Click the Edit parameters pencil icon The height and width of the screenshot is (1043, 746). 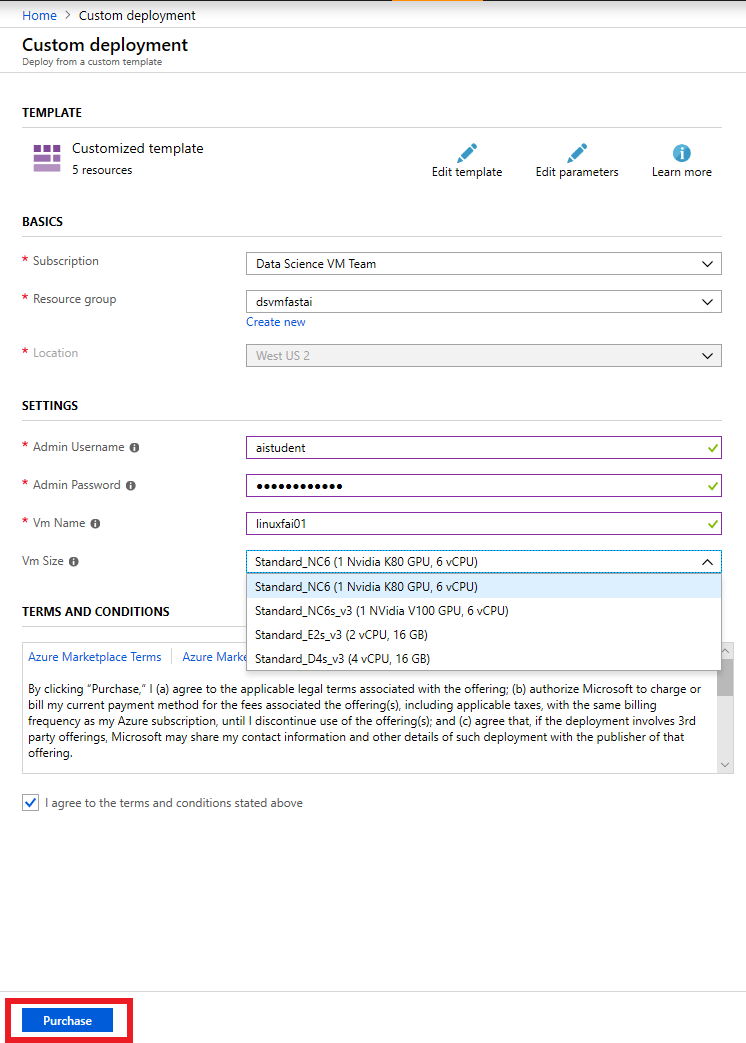coord(577,153)
